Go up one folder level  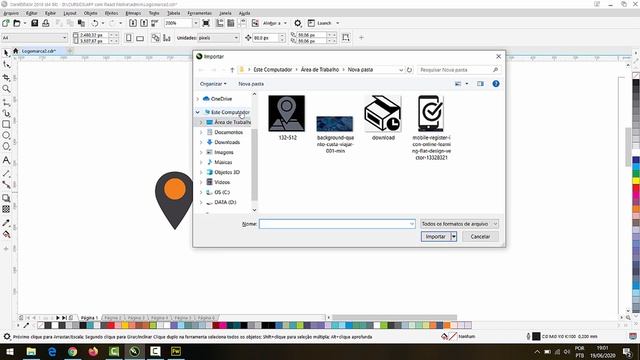point(232,70)
